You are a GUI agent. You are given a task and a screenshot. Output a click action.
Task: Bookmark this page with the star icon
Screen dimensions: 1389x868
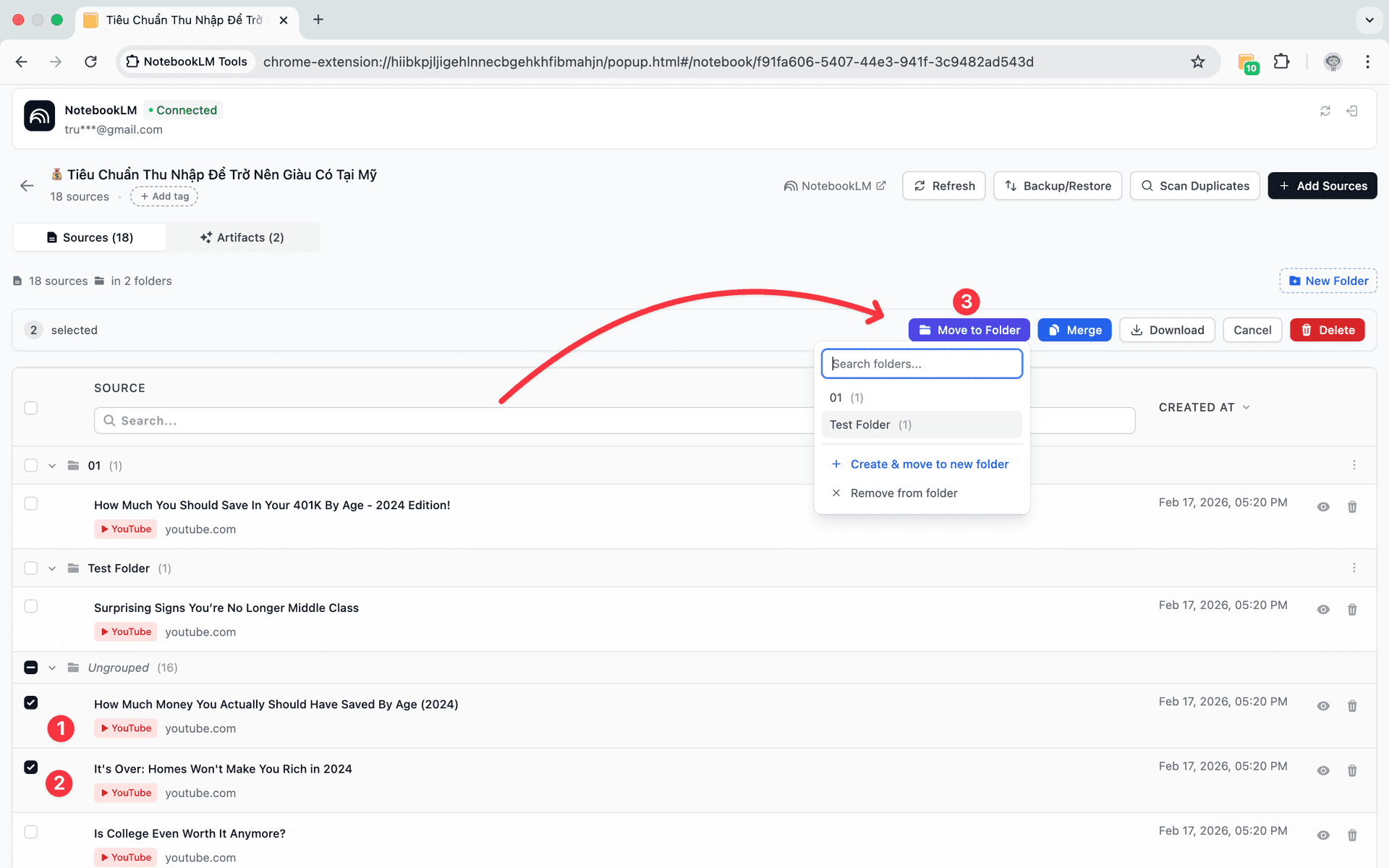pyautogui.click(x=1198, y=61)
